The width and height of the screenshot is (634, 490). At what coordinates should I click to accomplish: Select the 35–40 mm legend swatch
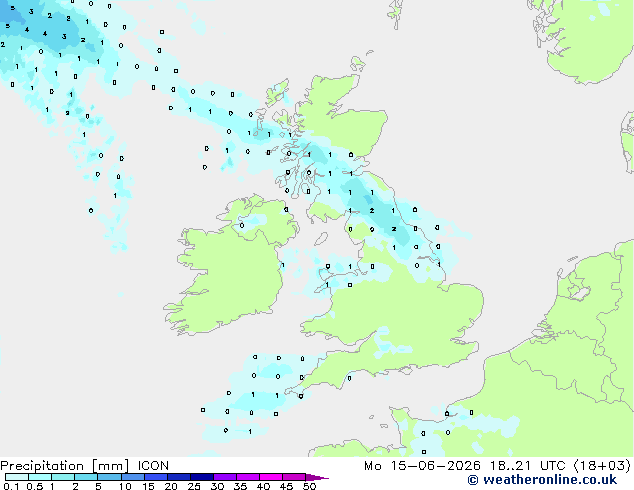(248, 477)
